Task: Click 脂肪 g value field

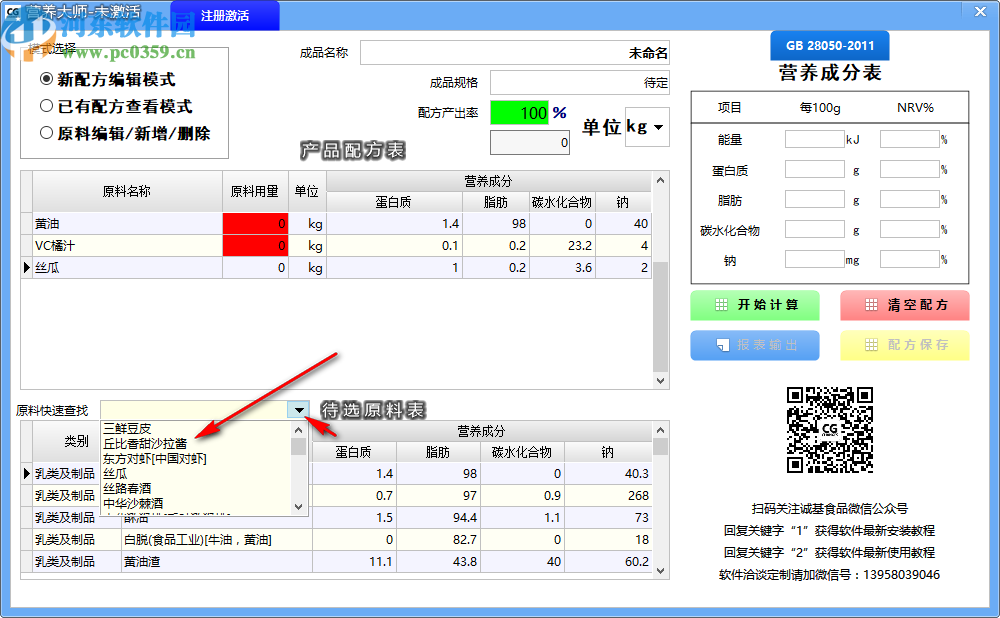Action: [814, 199]
